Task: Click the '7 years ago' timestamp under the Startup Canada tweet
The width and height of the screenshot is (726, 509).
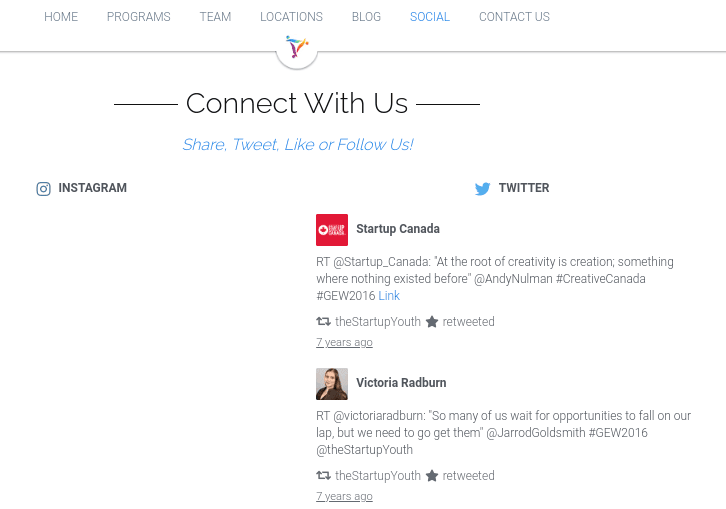Action: 344,343
